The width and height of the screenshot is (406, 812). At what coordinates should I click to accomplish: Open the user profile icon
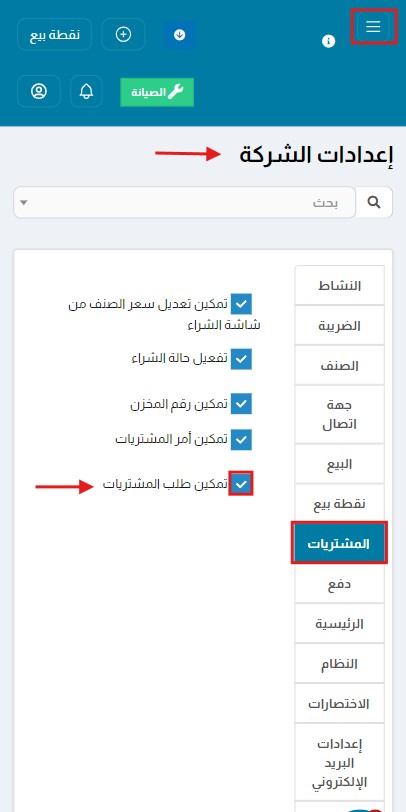click(x=39, y=91)
